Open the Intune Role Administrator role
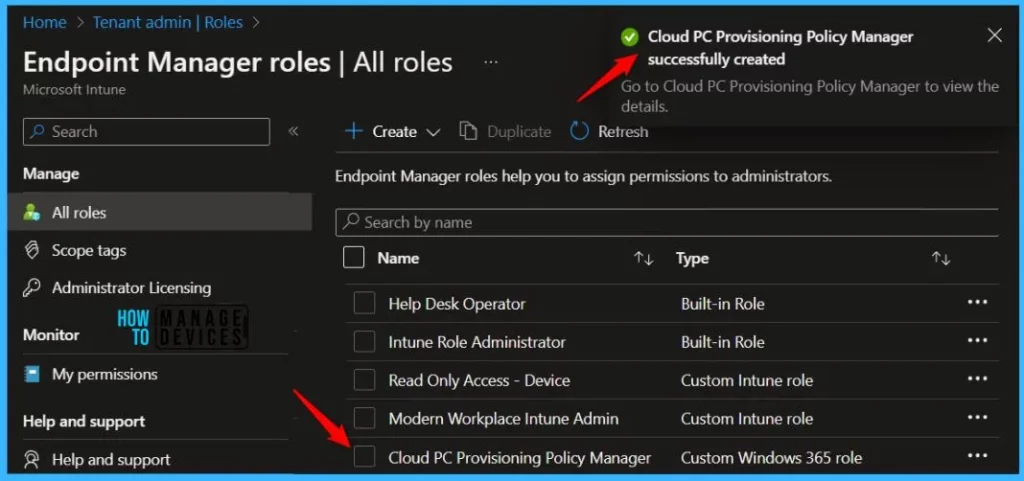 pyautogui.click(x=477, y=342)
